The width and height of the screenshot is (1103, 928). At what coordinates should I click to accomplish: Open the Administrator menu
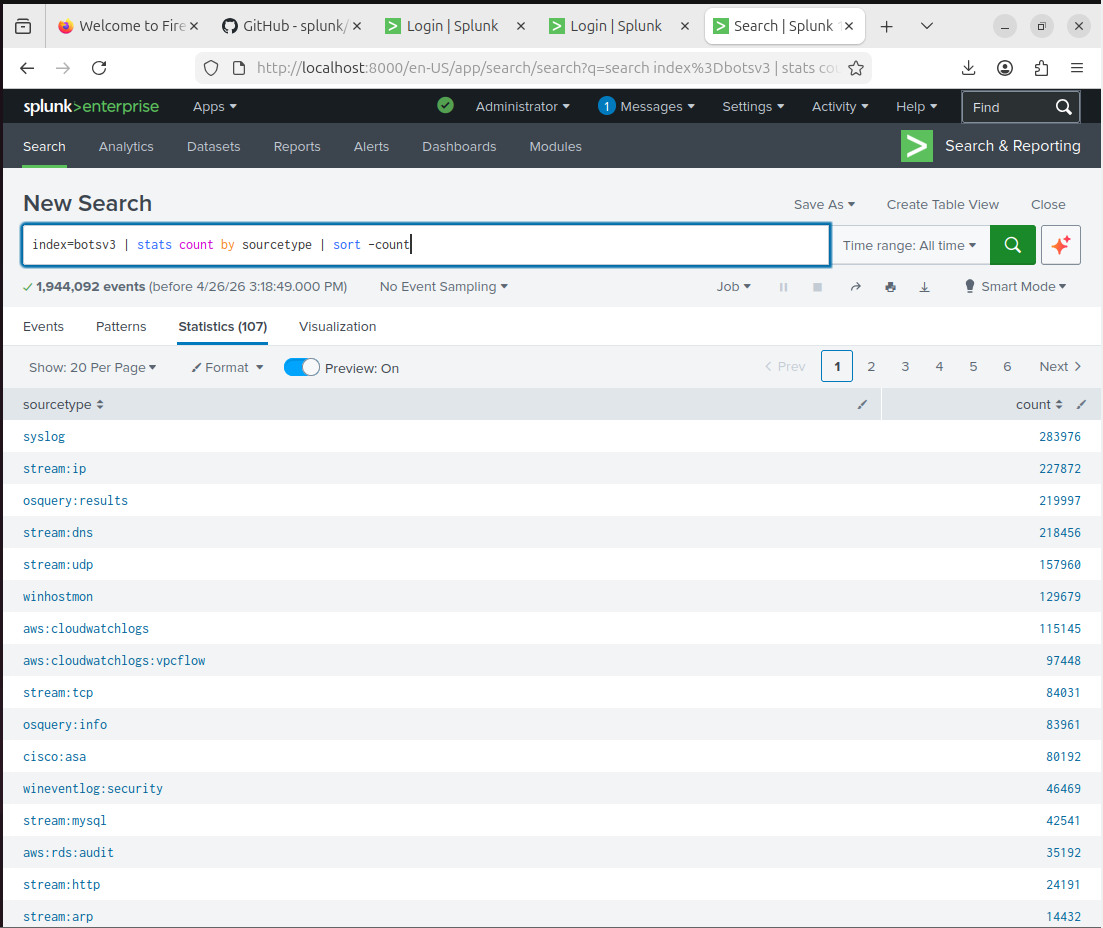[523, 106]
